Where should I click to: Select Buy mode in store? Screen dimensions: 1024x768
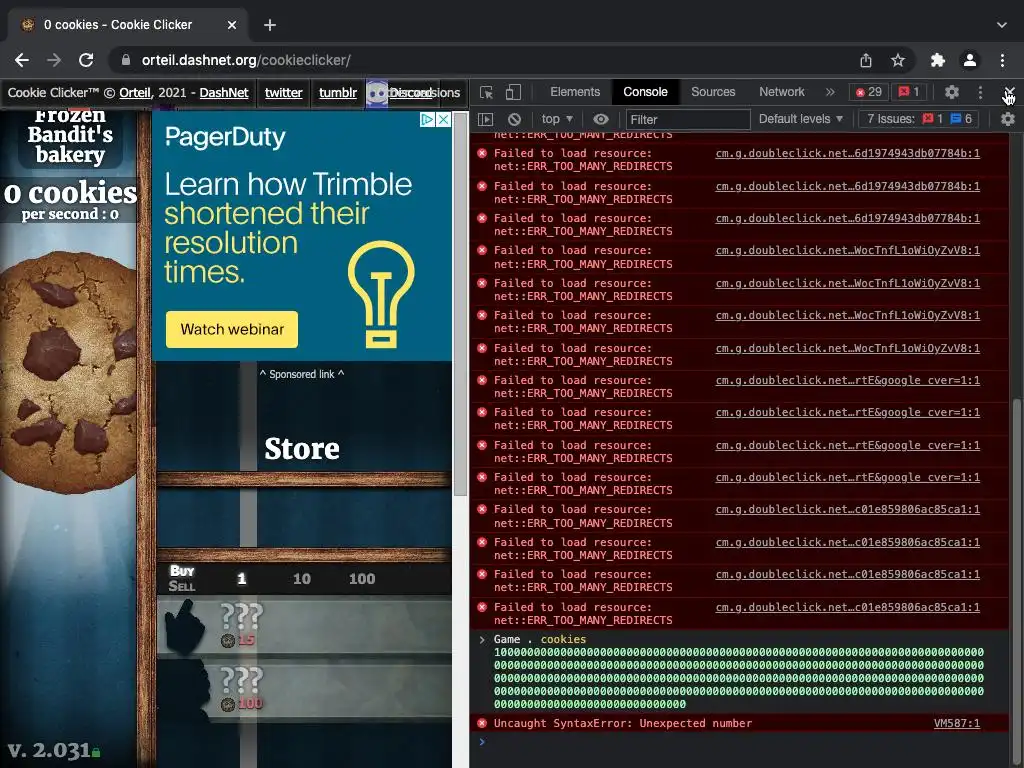pyautogui.click(x=182, y=571)
